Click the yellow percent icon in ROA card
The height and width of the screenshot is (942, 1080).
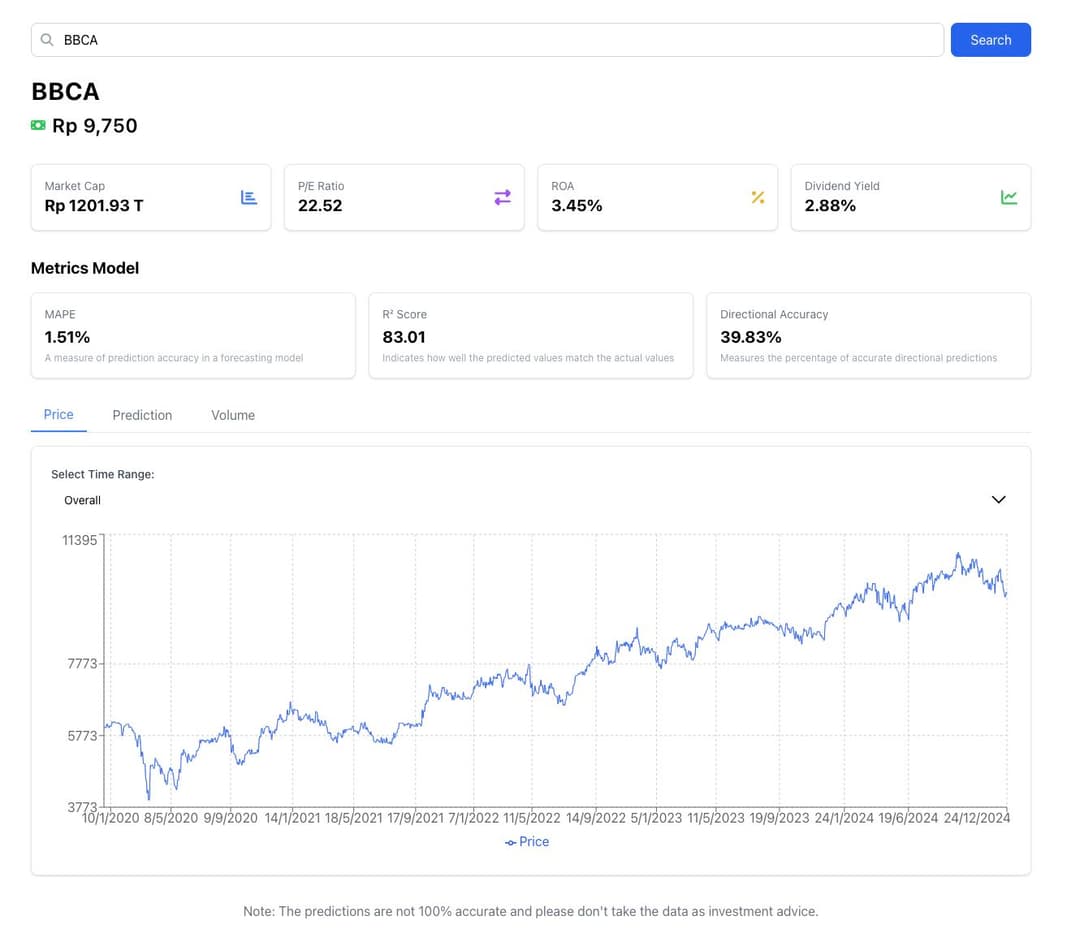tap(758, 198)
